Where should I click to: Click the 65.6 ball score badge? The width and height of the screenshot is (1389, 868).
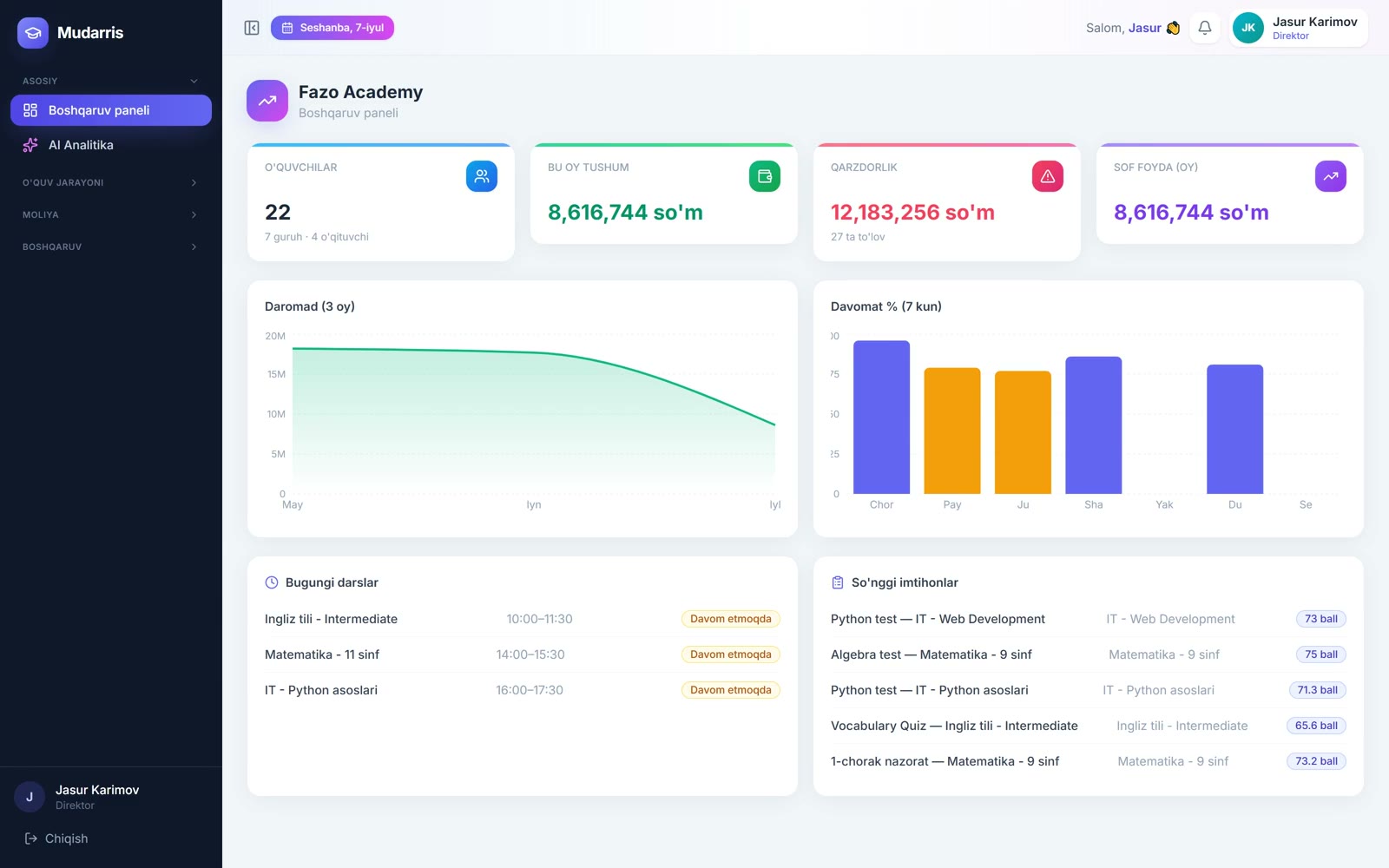[1316, 726]
